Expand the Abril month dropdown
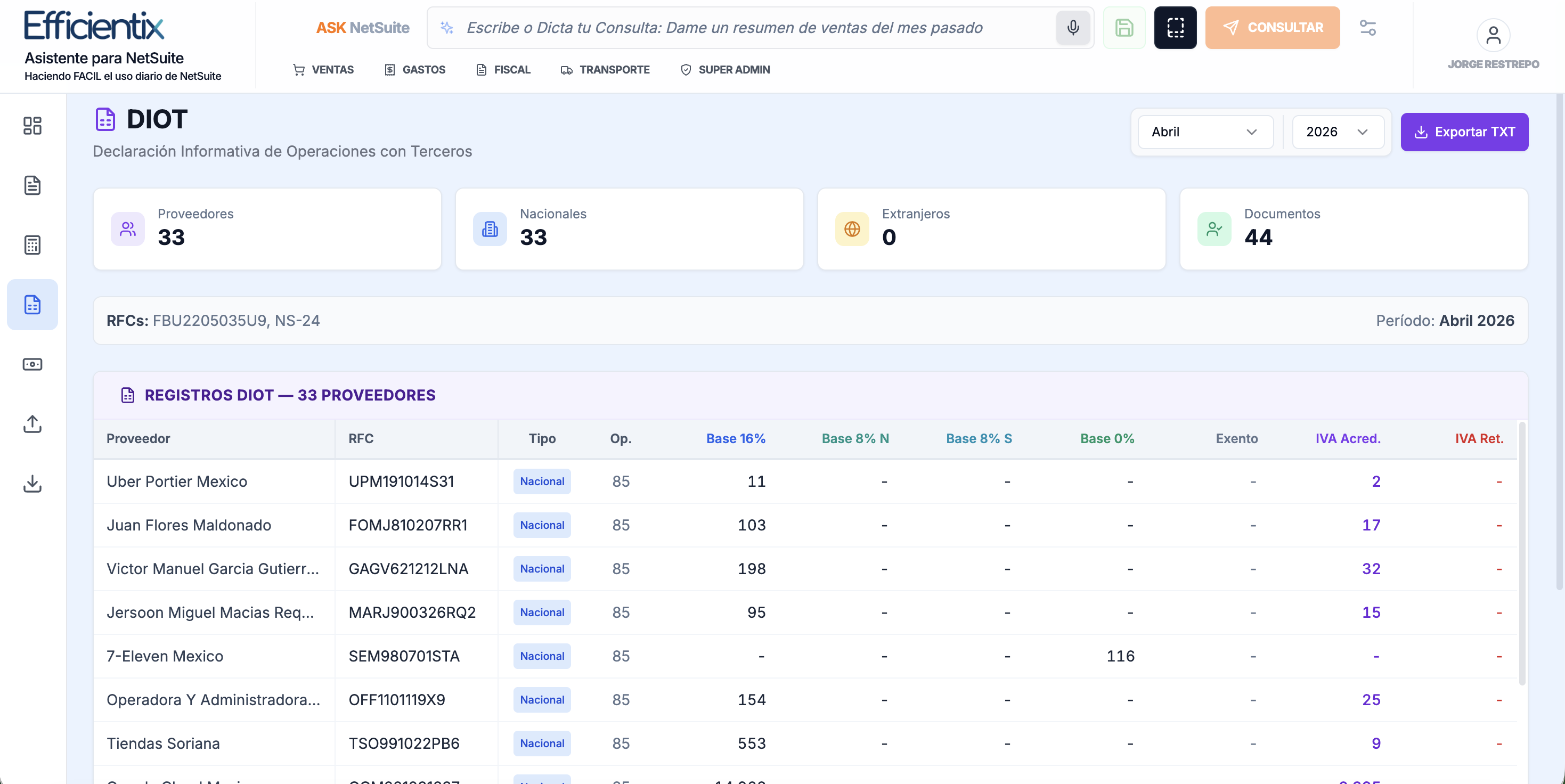 (1205, 132)
